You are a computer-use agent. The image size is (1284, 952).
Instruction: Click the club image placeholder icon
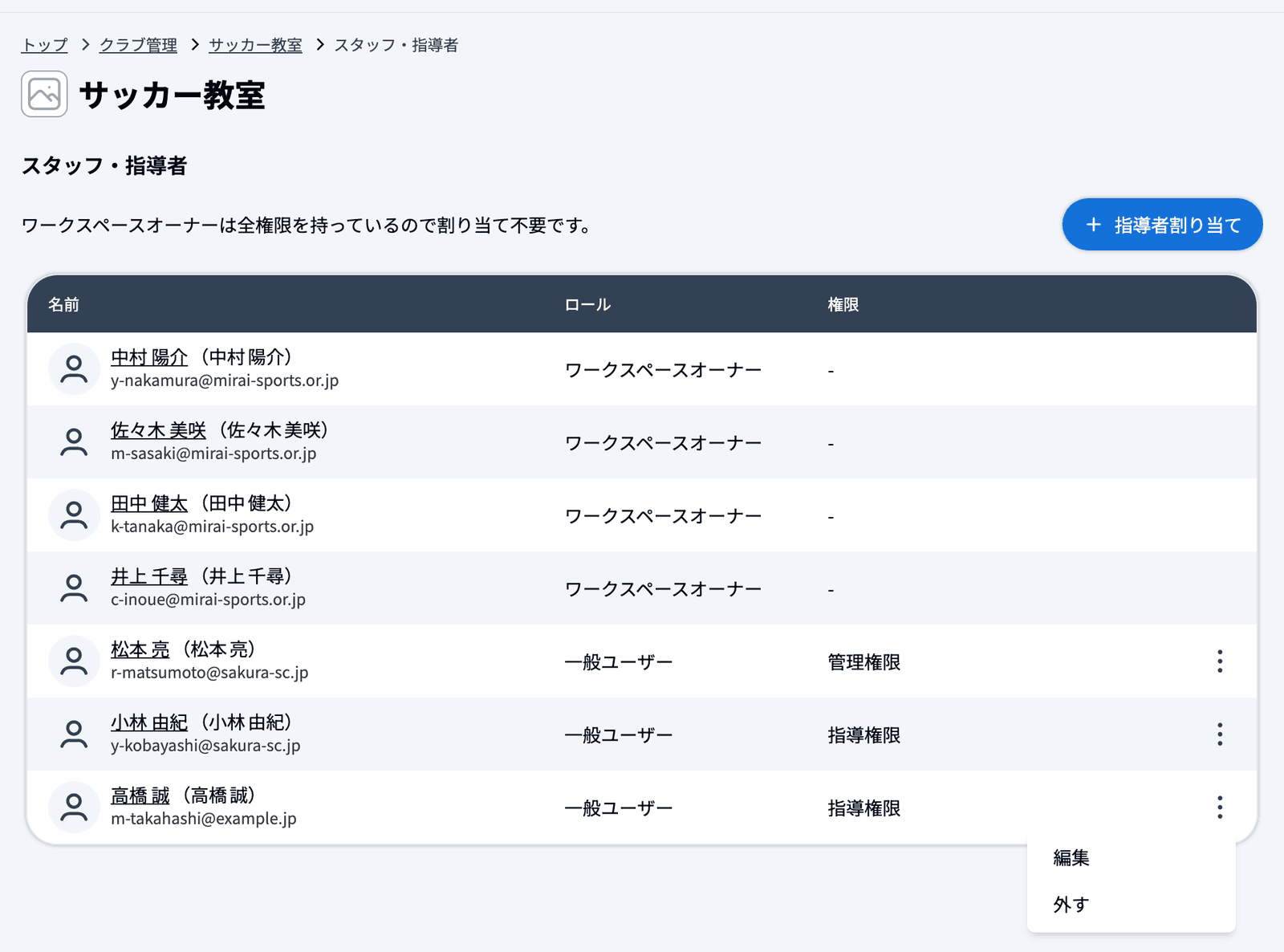pos(44,94)
